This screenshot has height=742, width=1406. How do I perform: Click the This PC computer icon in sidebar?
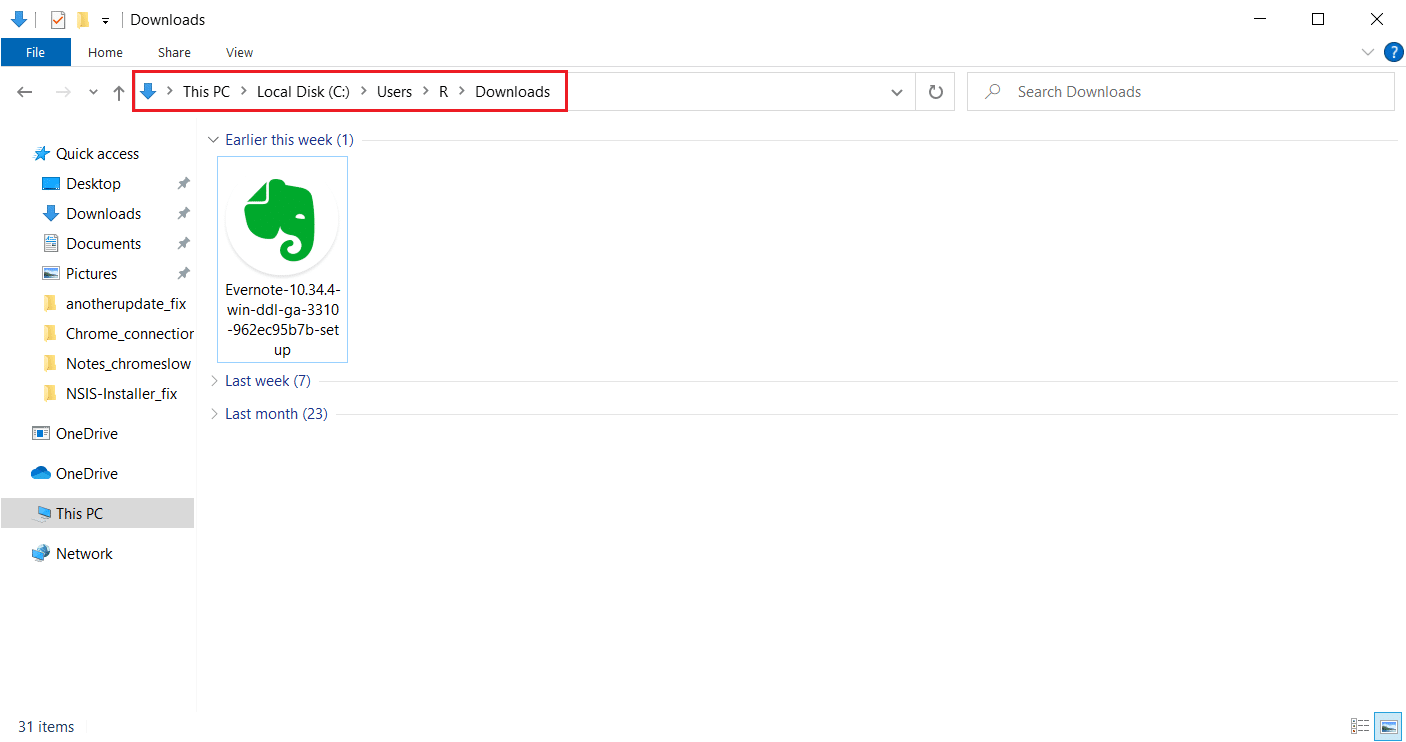[41, 514]
